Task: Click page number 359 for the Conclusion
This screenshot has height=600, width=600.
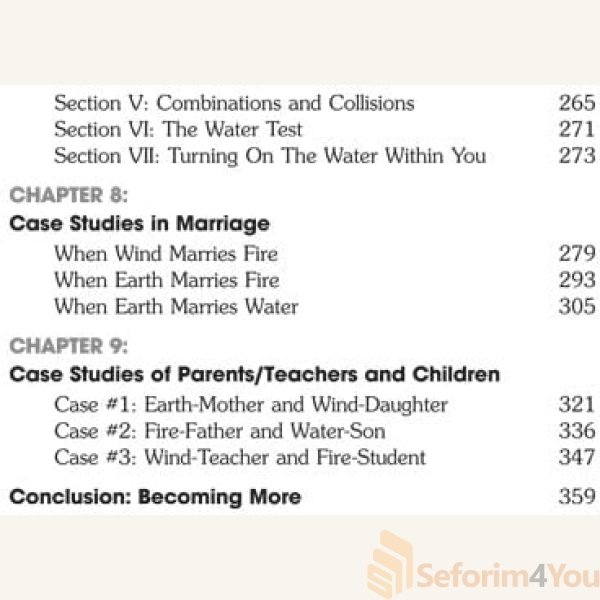Action: (576, 497)
